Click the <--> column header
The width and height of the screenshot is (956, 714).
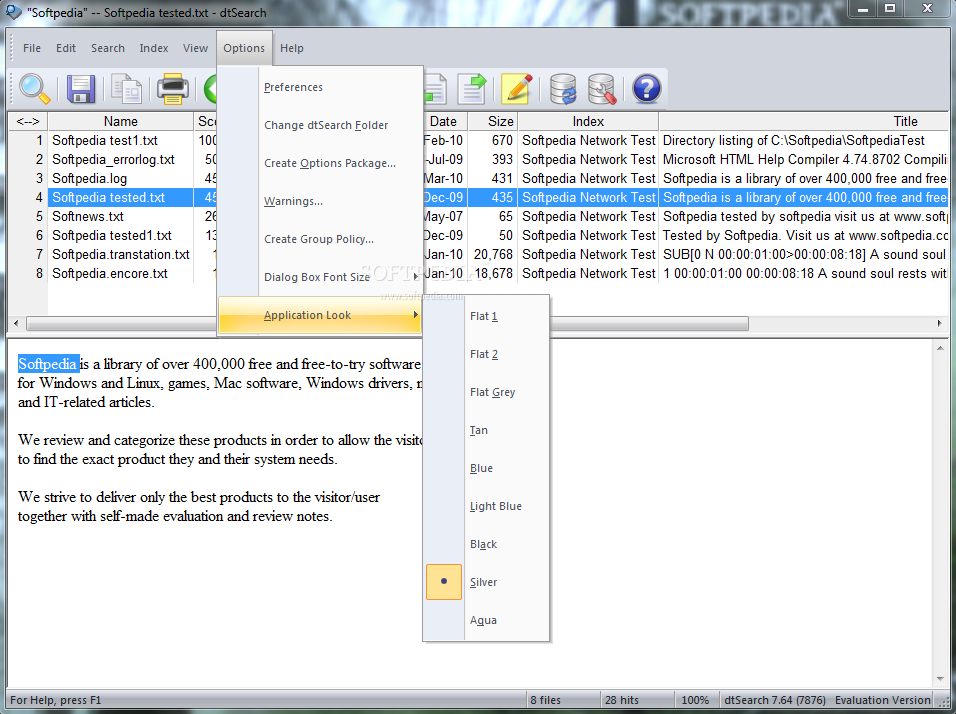click(x=28, y=121)
